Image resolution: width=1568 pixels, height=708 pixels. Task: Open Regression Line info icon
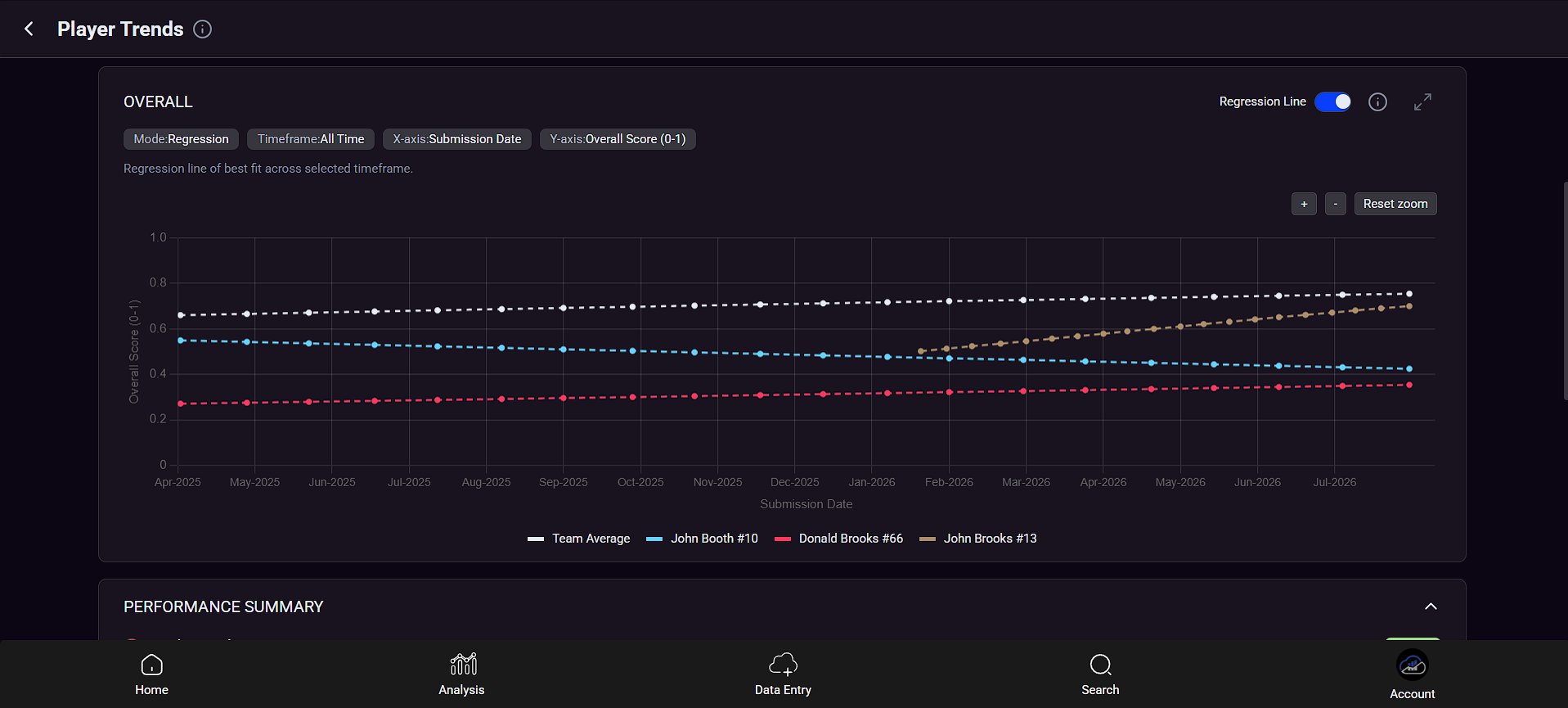[1377, 101]
